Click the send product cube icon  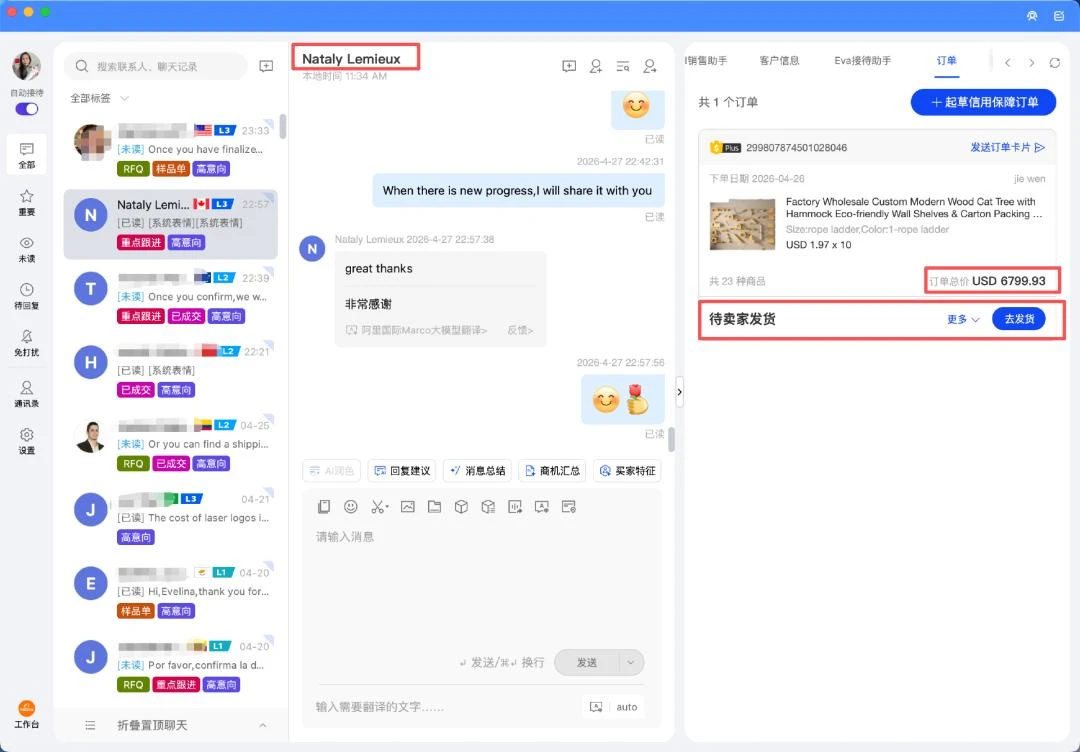point(461,507)
